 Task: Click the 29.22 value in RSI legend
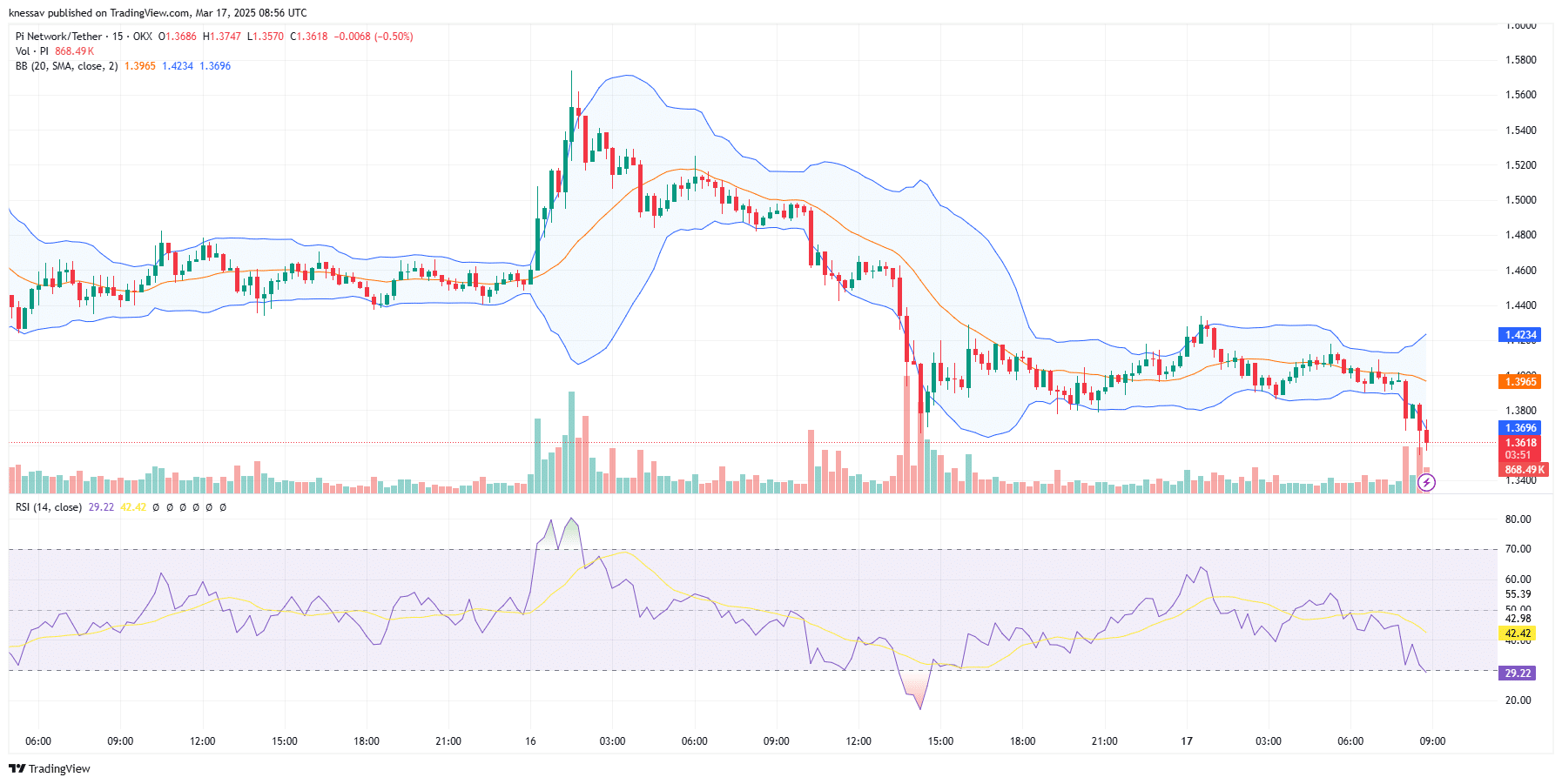[101, 507]
